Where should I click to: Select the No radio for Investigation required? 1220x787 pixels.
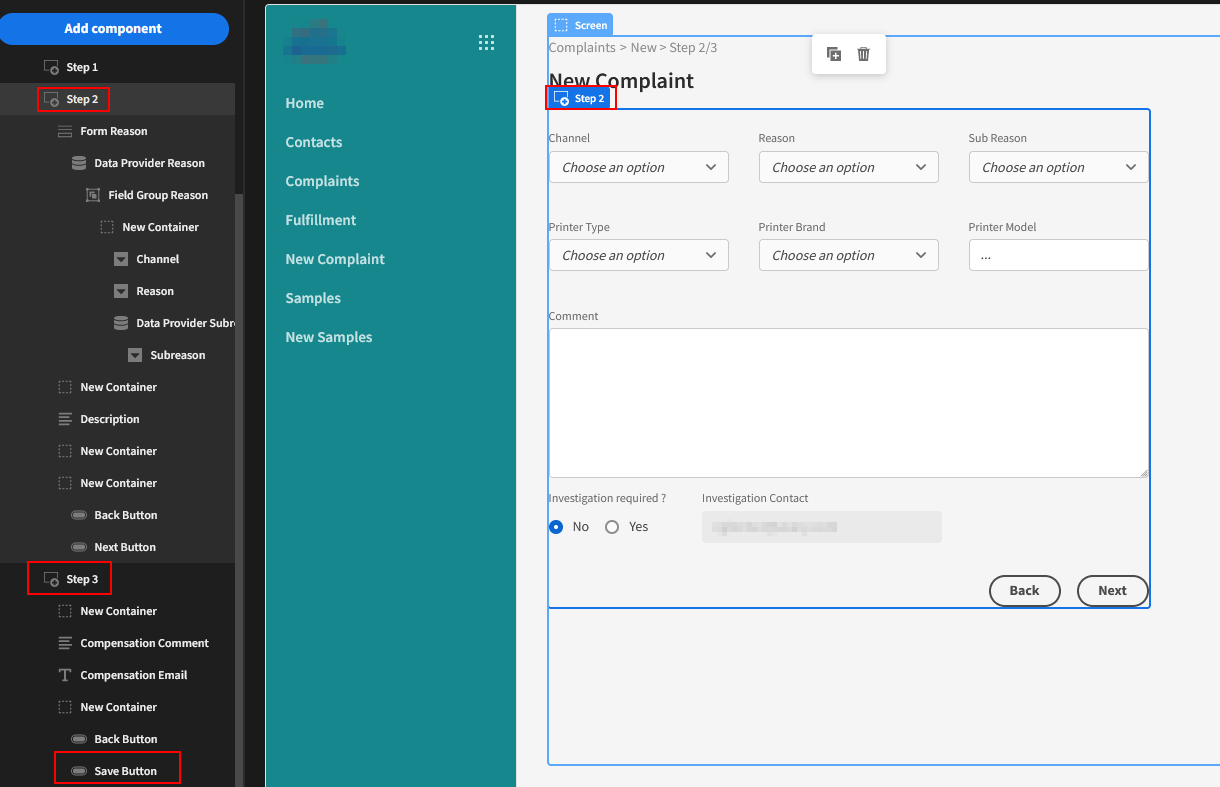pyautogui.click(x=556, y=526)
